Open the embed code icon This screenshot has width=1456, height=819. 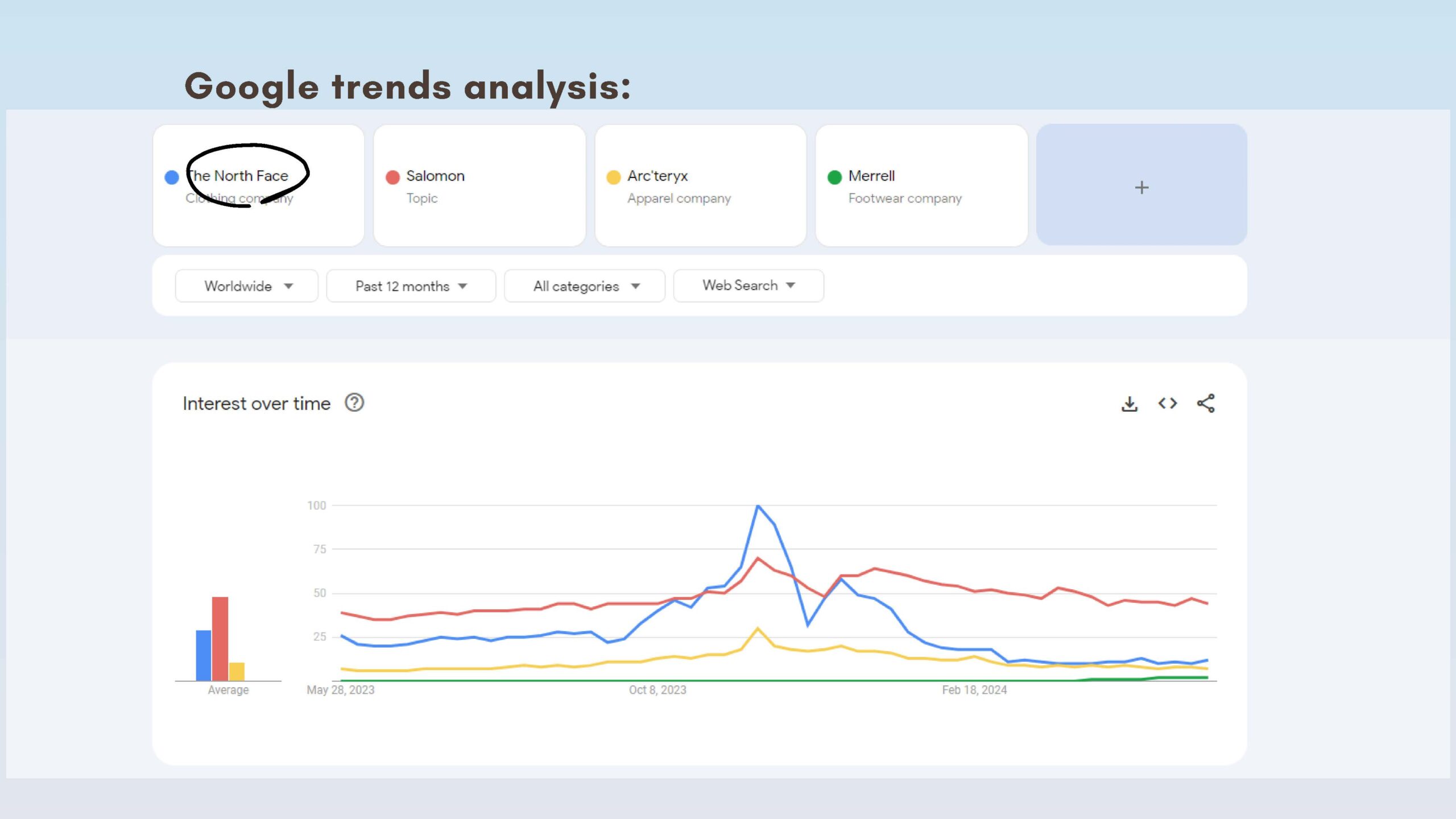pyautogui.click(x=1168, y=403)
